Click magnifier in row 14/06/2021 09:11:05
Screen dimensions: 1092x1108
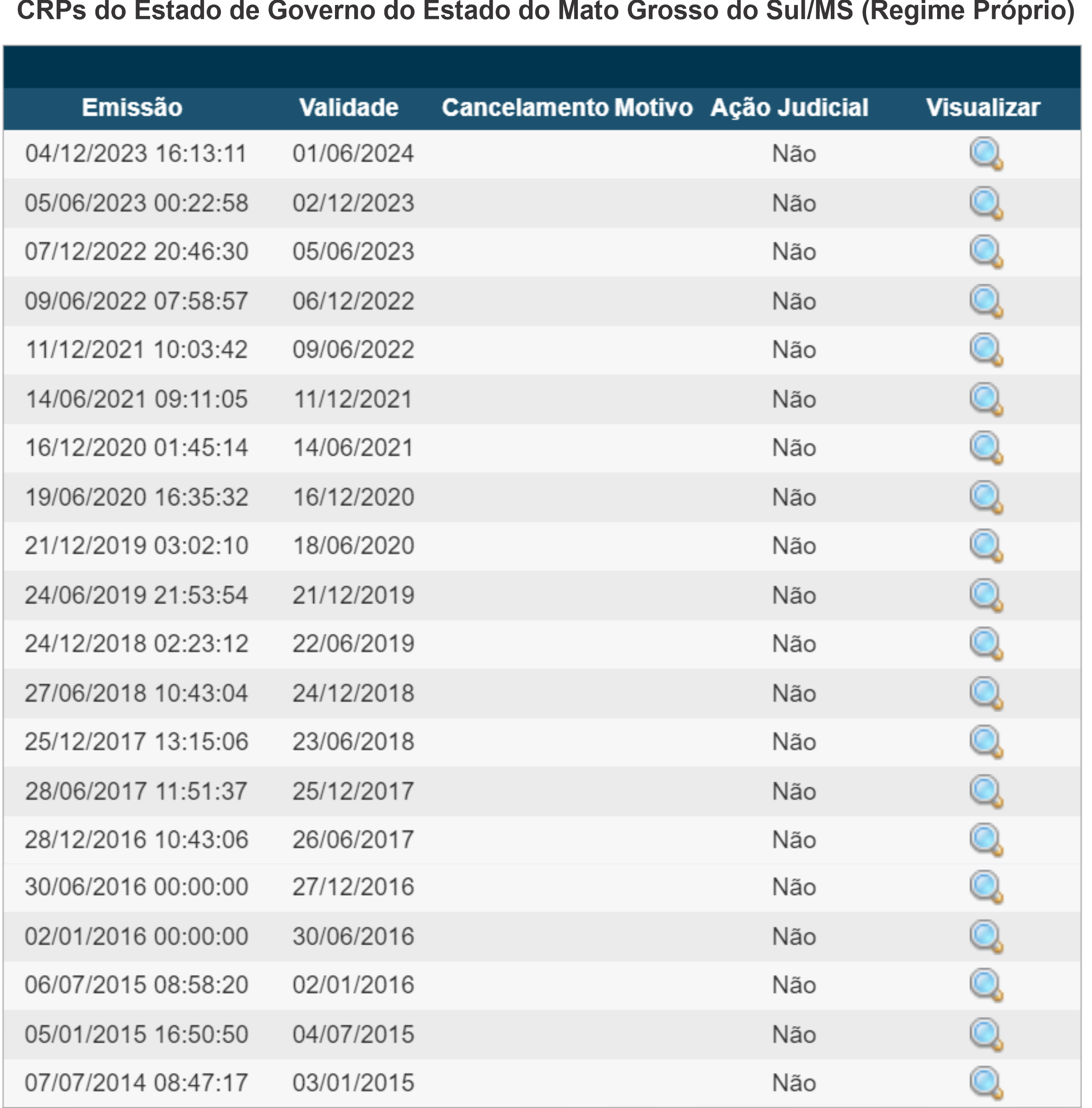coord(986,400)
